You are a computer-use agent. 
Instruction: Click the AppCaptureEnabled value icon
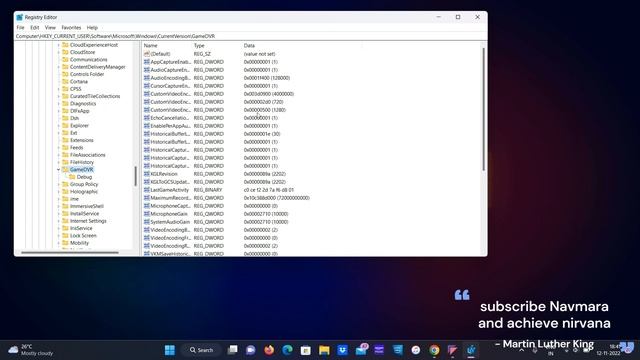point(147,62)
